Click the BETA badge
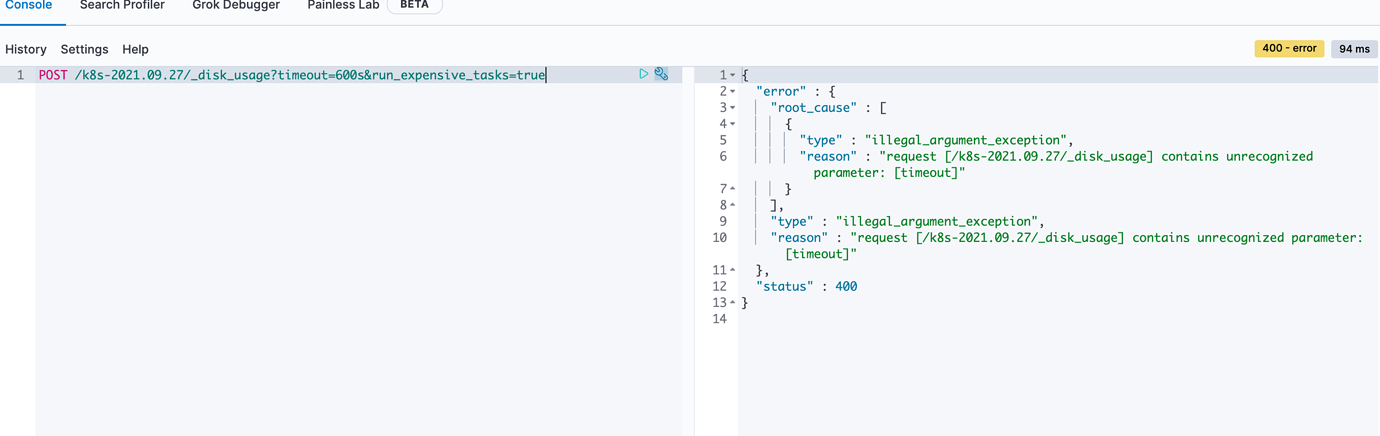 [414, 5]
